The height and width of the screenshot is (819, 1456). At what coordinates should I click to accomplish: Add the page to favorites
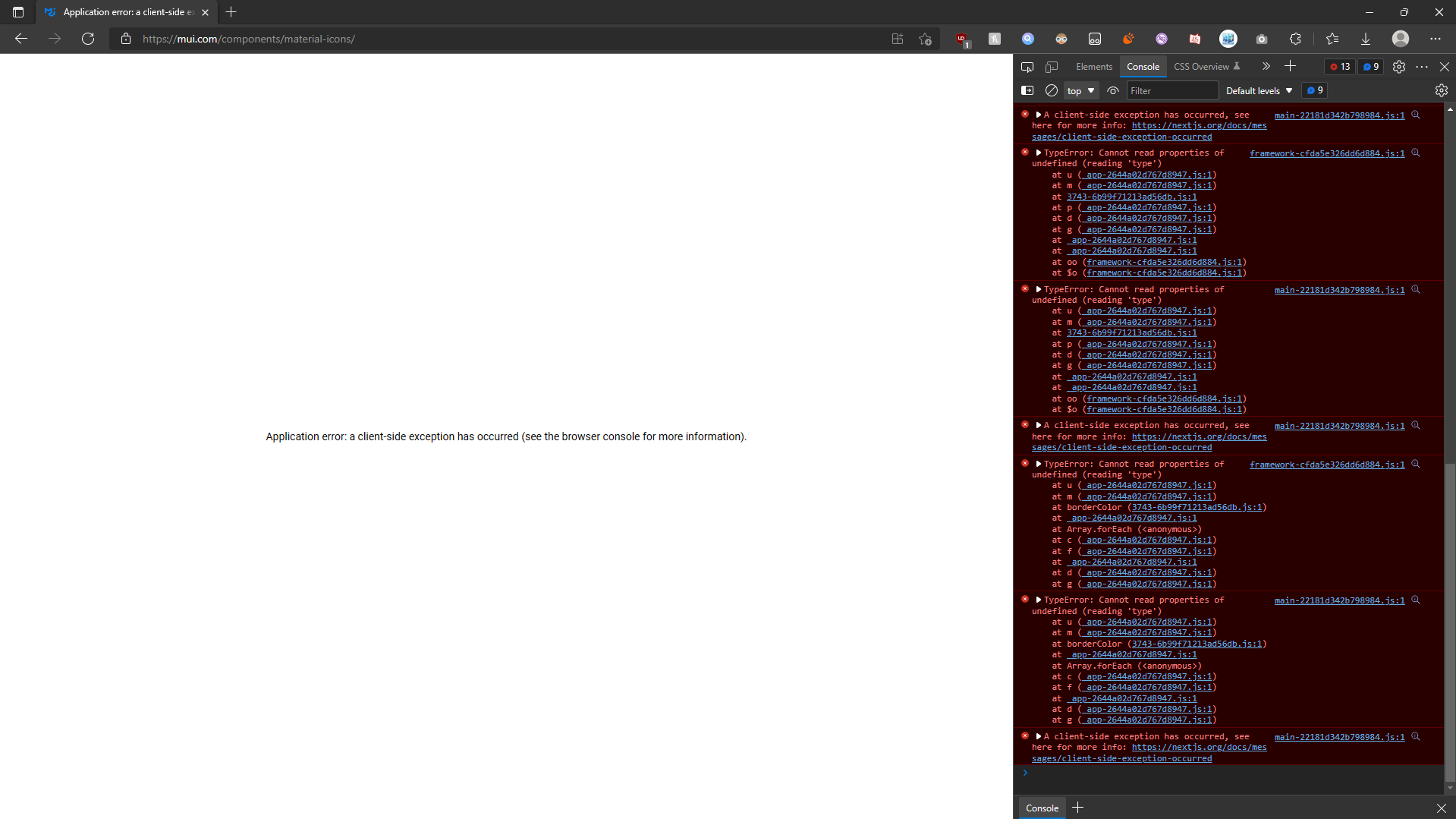[925, 39]
